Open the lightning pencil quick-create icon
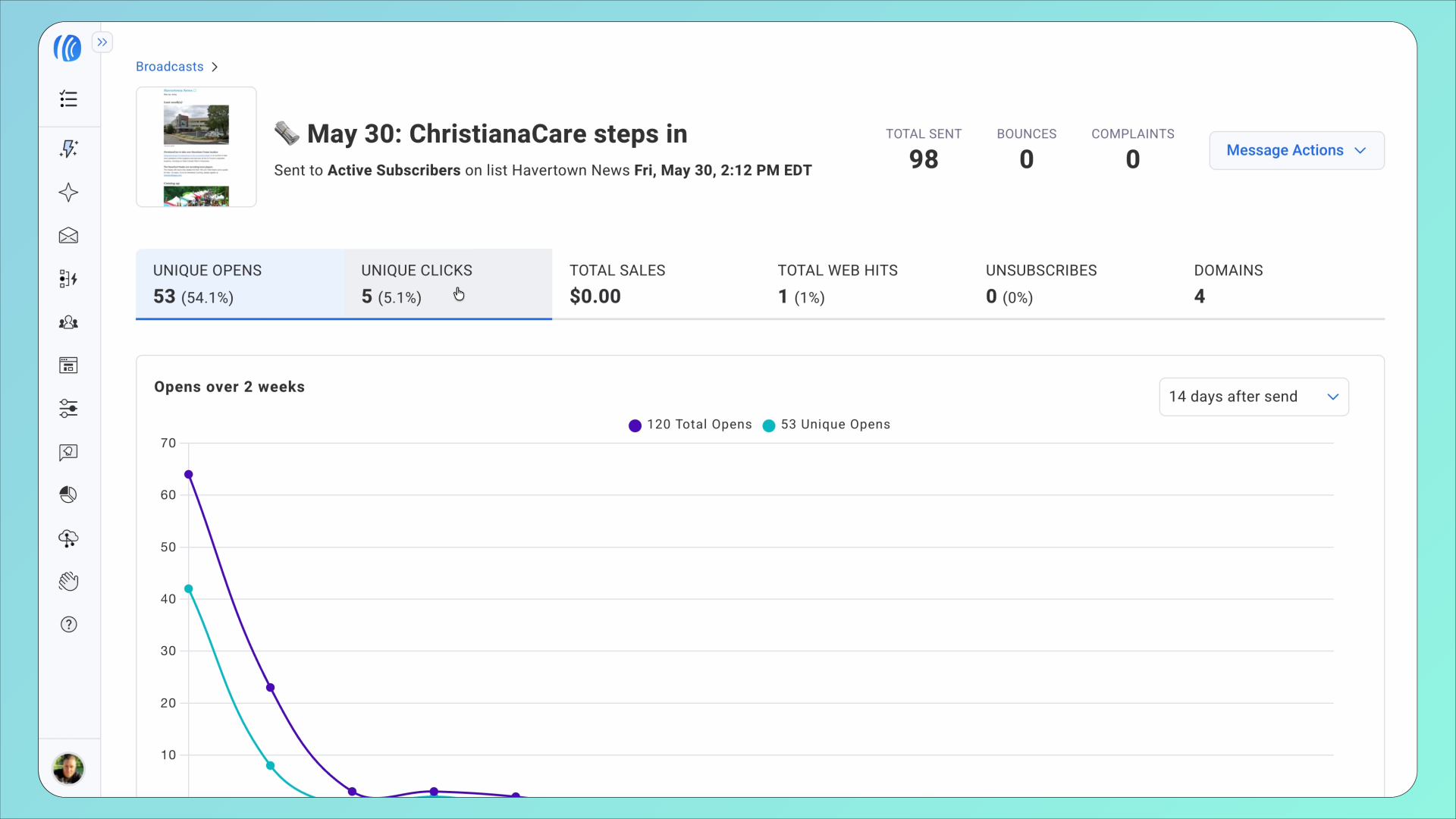 pyautogui.click(x=68, y=149)
